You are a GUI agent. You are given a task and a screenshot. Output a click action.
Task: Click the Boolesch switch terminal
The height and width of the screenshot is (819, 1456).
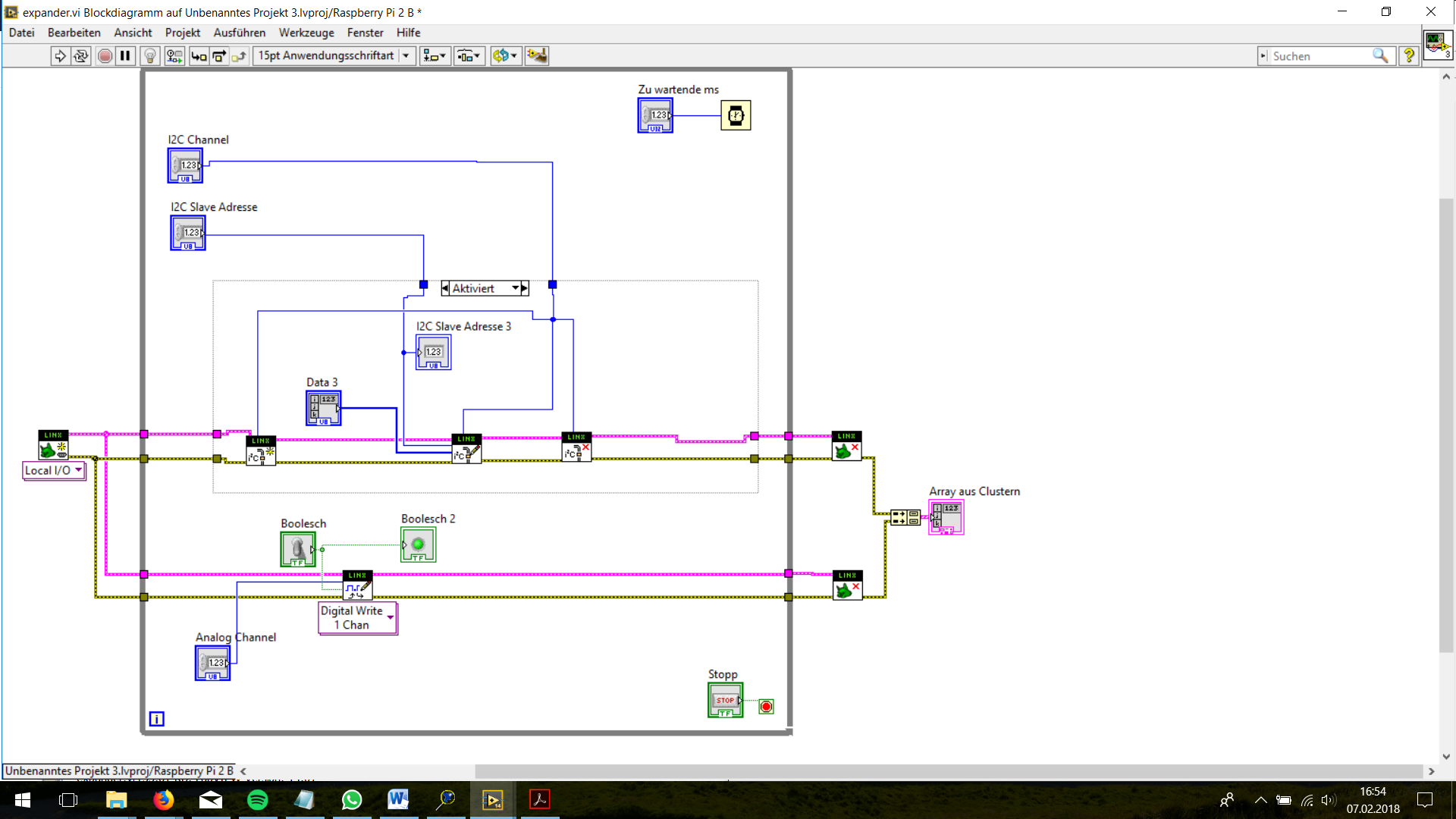[x=297, y=548]
